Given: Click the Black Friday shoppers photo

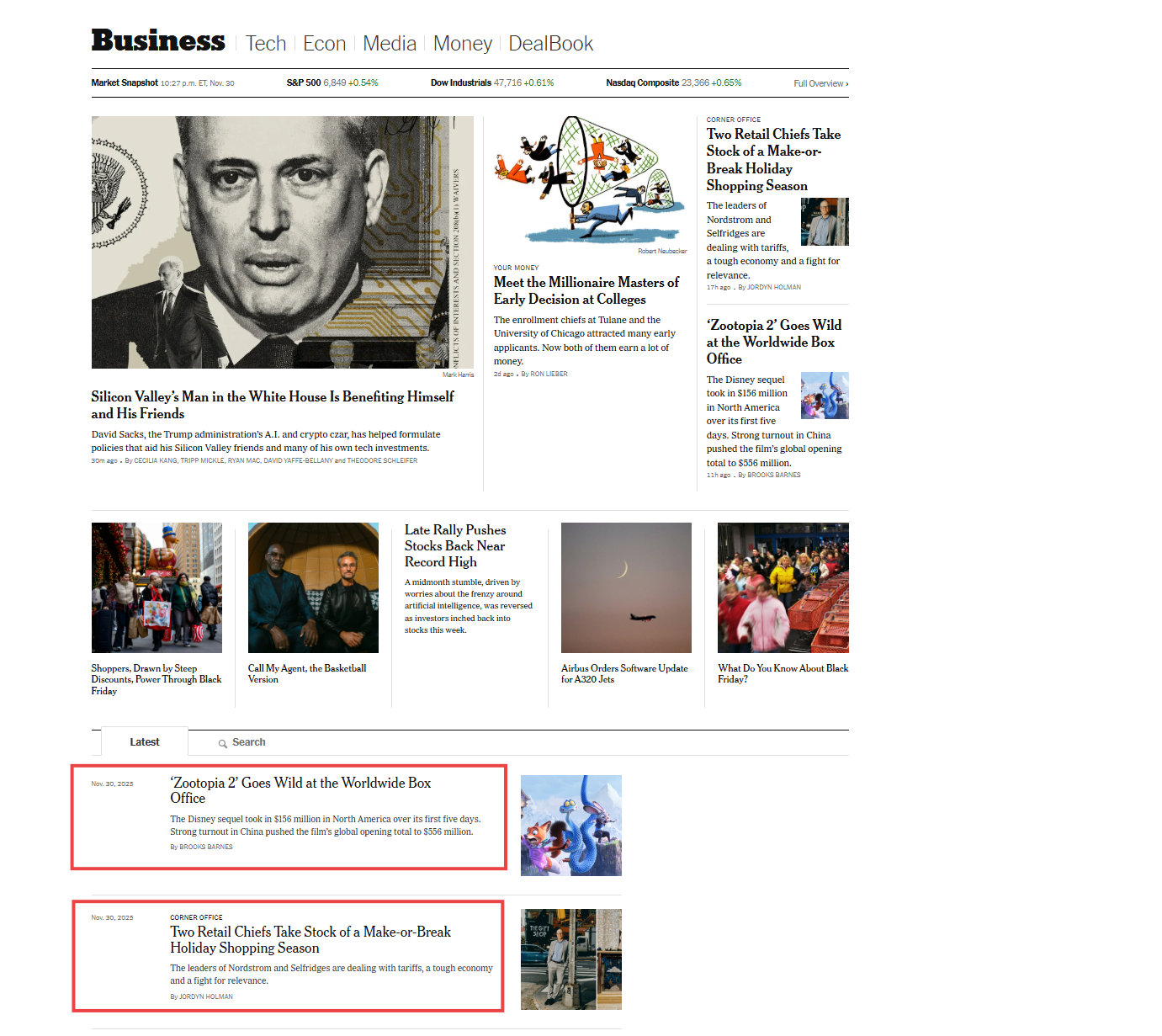Looking at the screenshot, I should click(157, 587).
